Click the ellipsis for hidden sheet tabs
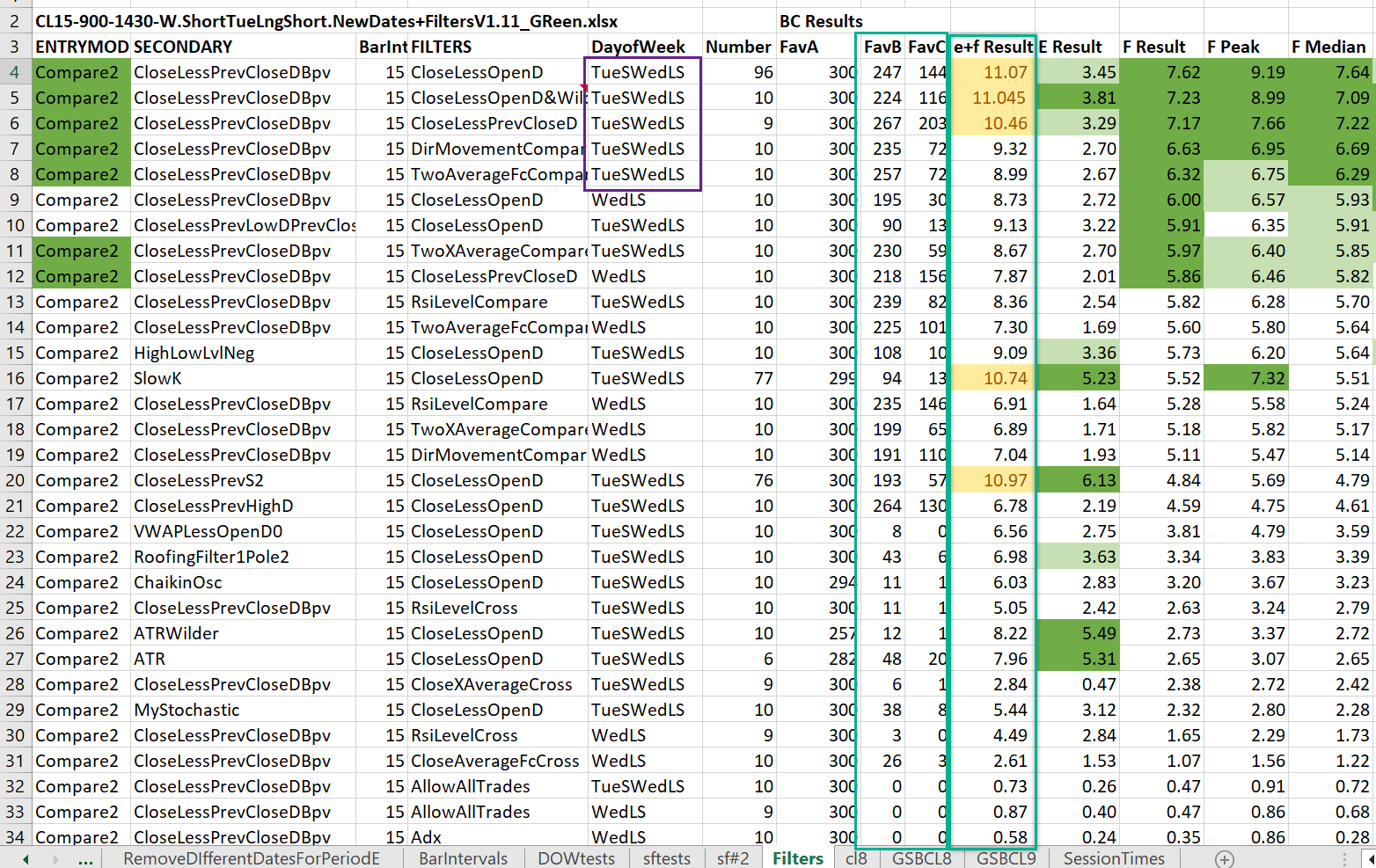1376x868 pixels. 85,859
